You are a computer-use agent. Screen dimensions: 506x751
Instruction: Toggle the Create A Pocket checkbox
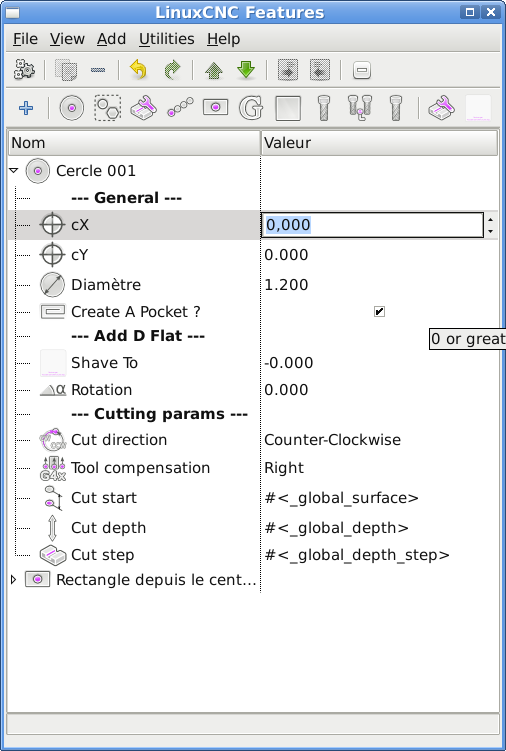coord(379,312)
